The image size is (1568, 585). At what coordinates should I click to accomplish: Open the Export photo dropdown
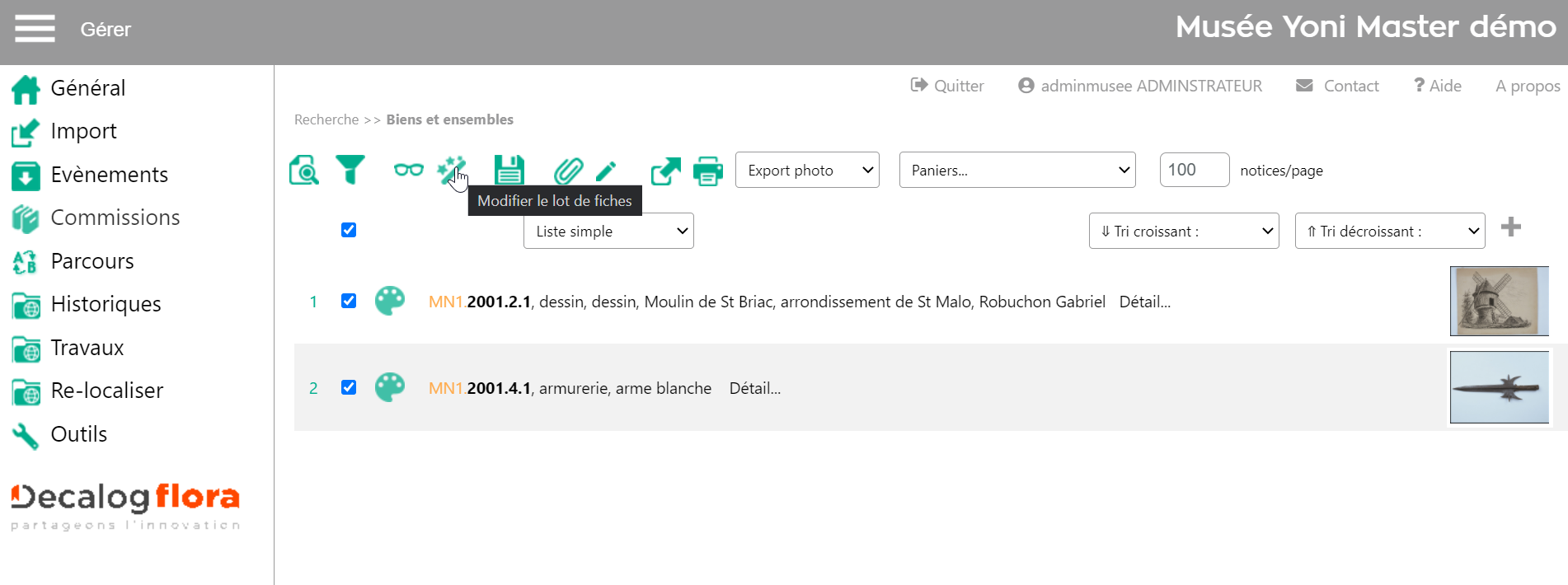[x=806, y=170]
